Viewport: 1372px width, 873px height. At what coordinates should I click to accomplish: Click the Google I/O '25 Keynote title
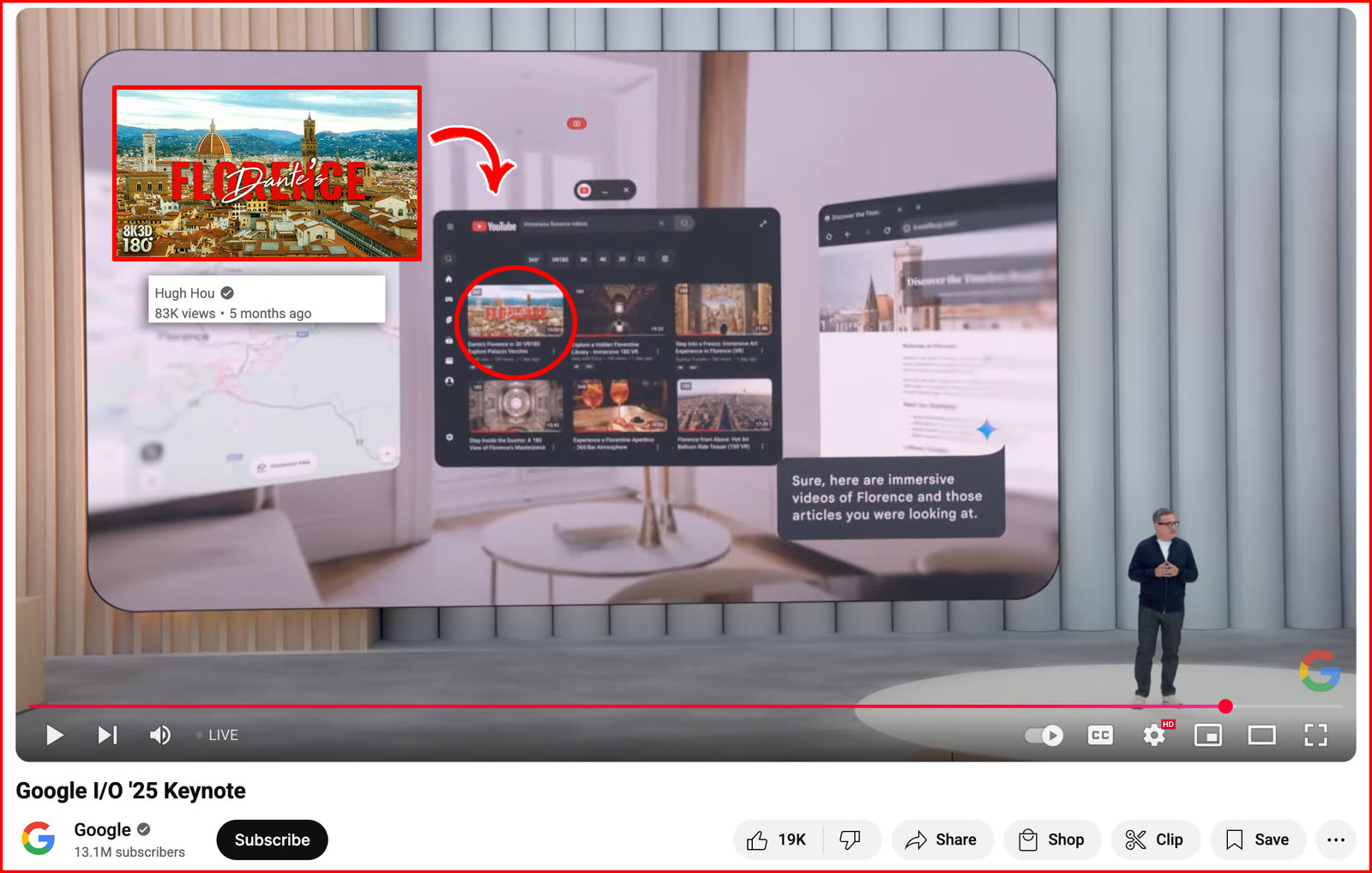tap(130, 791)
